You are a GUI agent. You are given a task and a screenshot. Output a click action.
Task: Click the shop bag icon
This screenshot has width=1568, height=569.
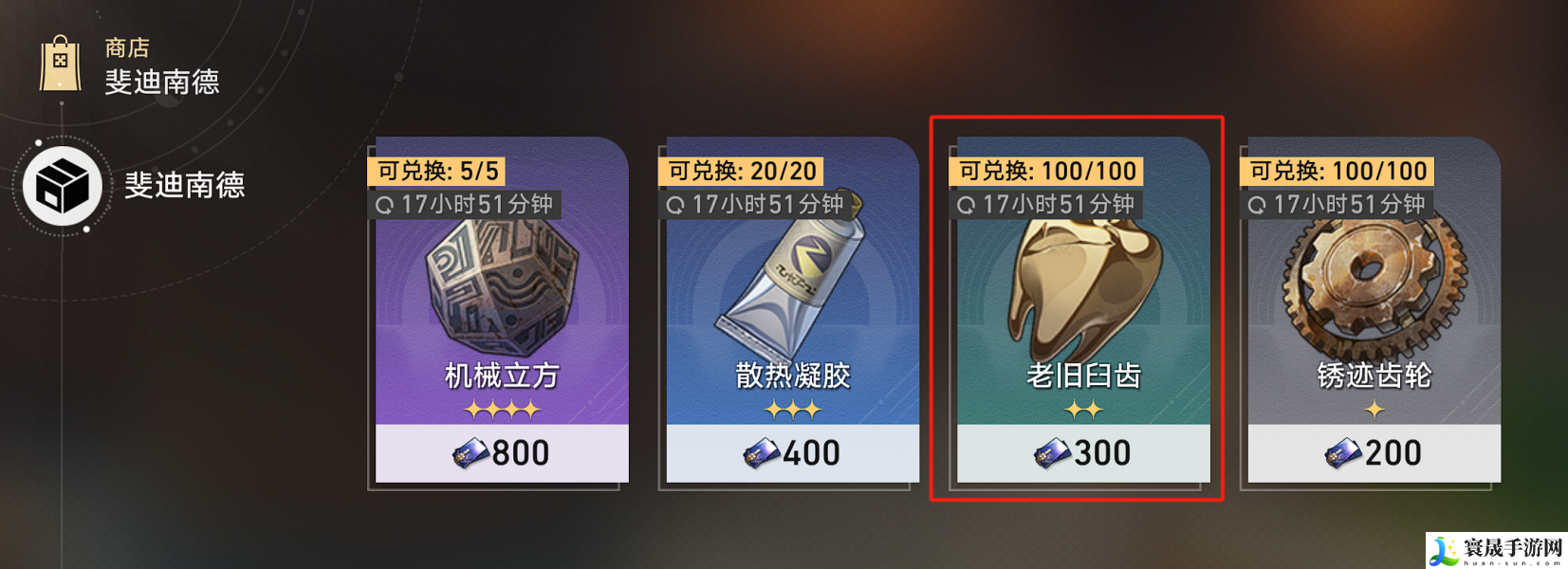[60, 64]
